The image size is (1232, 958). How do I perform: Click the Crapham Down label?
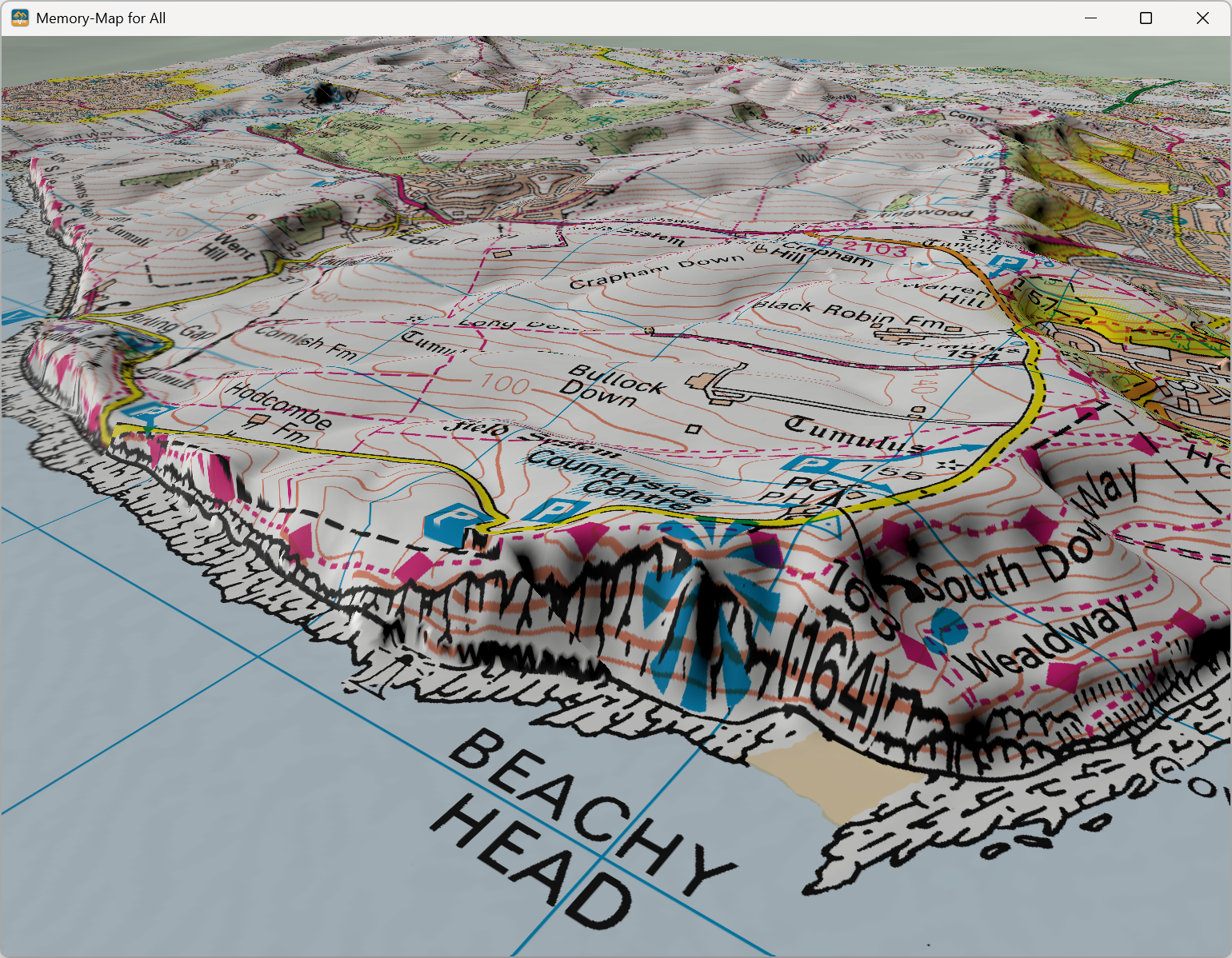click(x=656, y=272)
